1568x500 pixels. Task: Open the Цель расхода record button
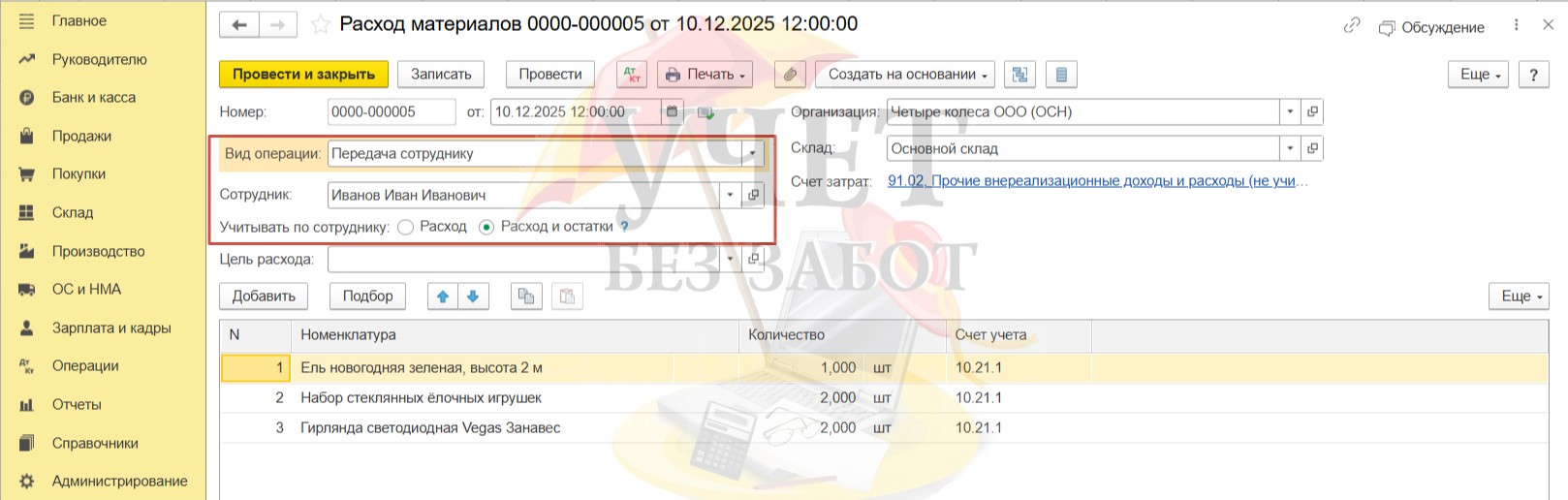[753, 260]
